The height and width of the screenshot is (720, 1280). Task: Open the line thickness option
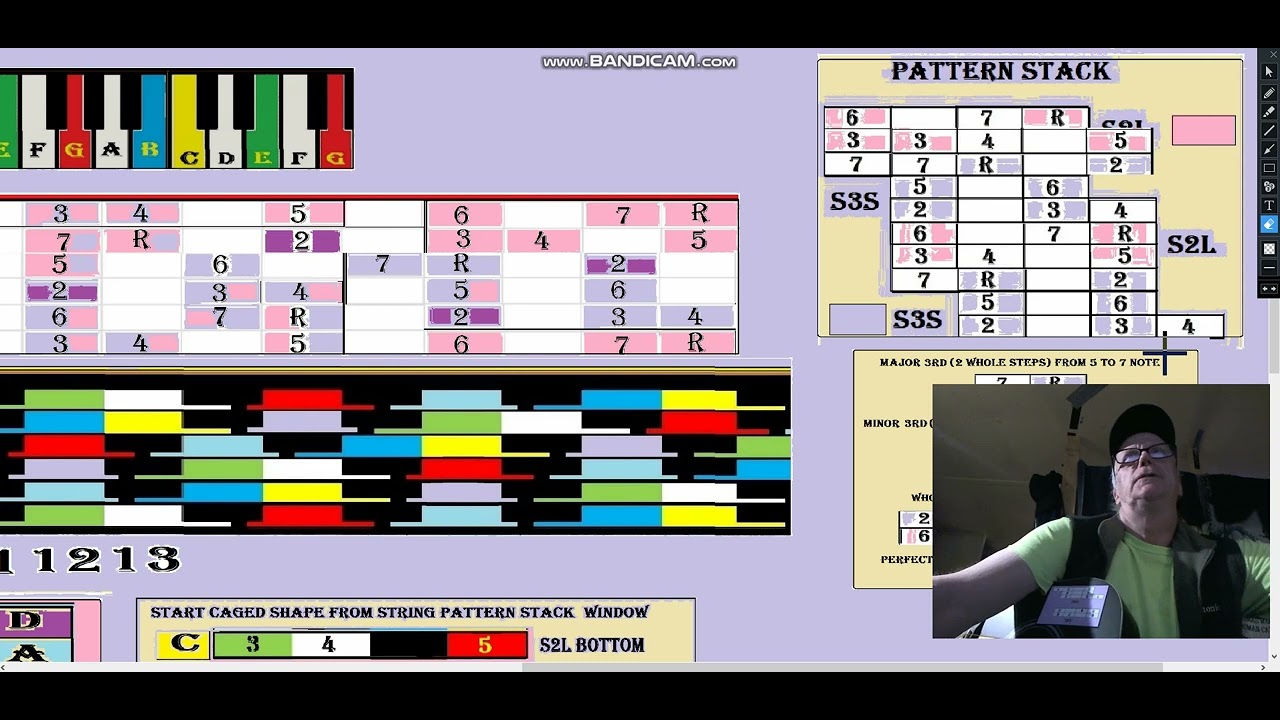(1269, 268)
